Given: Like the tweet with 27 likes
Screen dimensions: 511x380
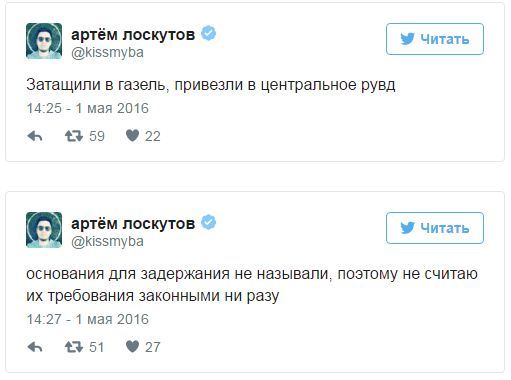Looking at the screenshot, I should 132,347.
